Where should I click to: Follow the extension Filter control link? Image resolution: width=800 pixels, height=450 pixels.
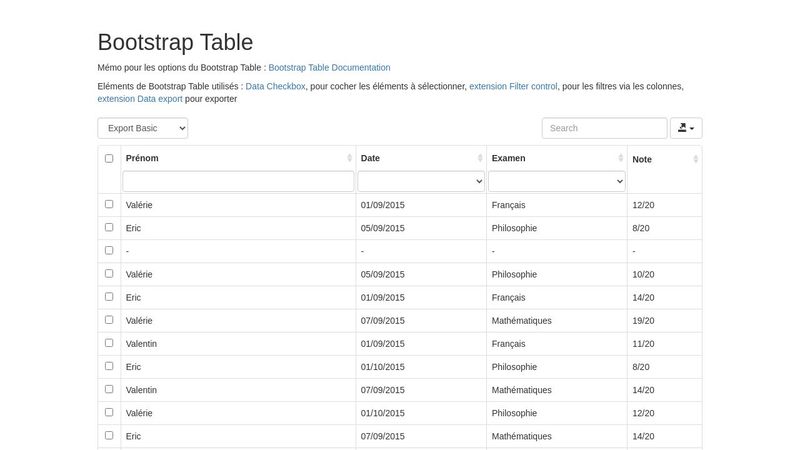(x=513, y=87)
